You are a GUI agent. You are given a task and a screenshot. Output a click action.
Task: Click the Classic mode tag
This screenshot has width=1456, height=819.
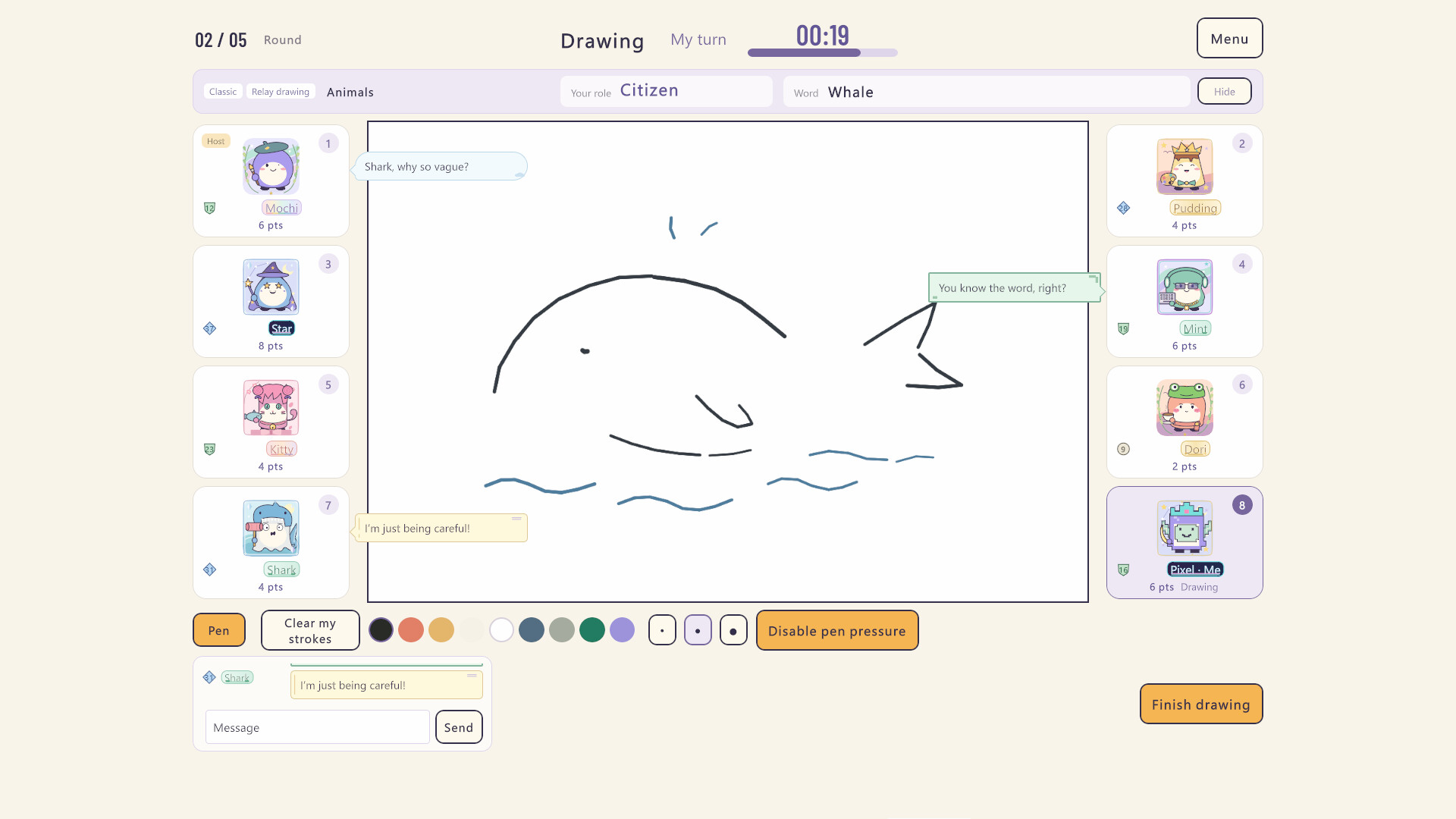[x=223, y=92]
